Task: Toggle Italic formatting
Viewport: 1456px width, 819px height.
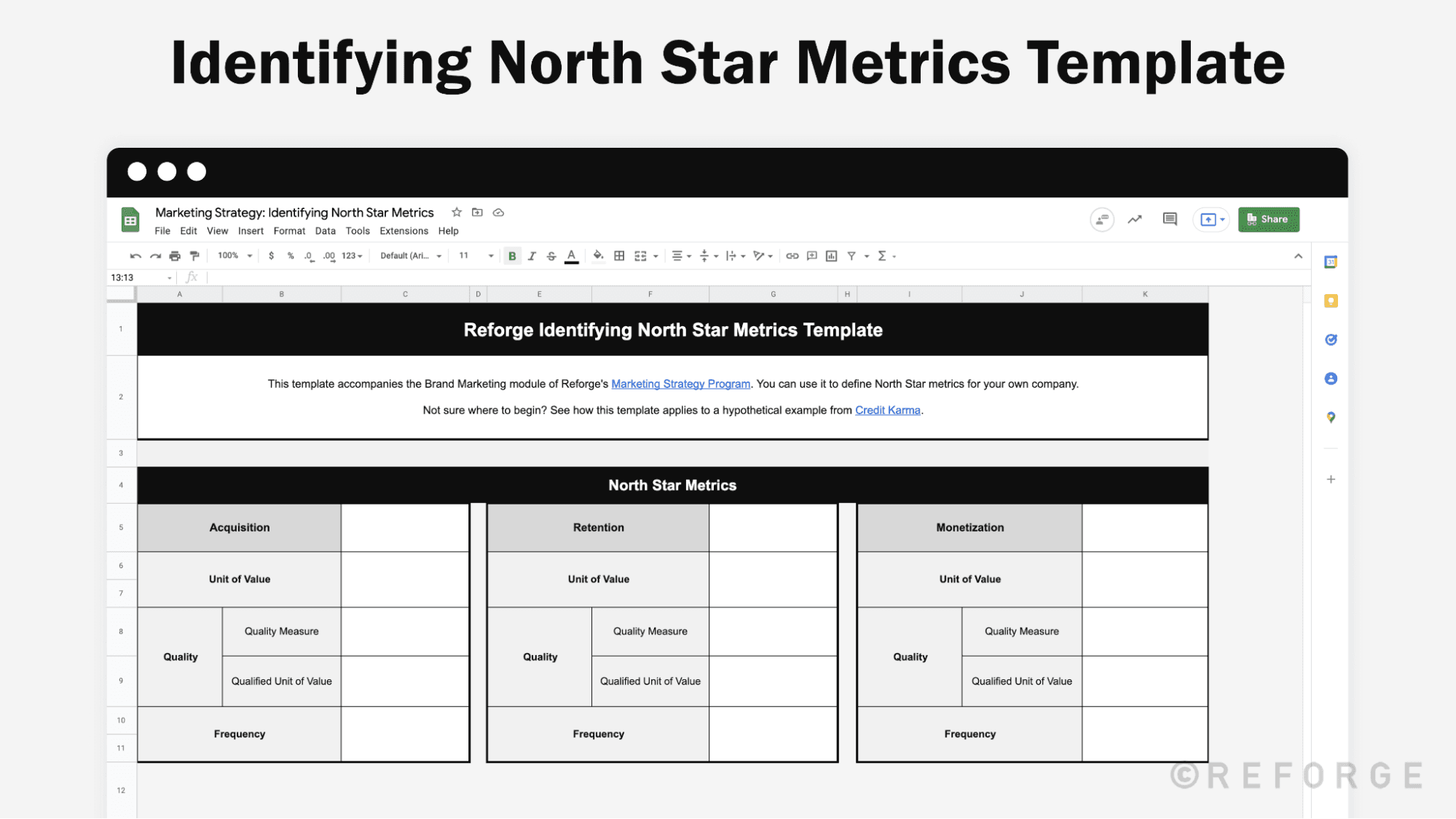Action: pyautogui.click(x=532, y=256)
